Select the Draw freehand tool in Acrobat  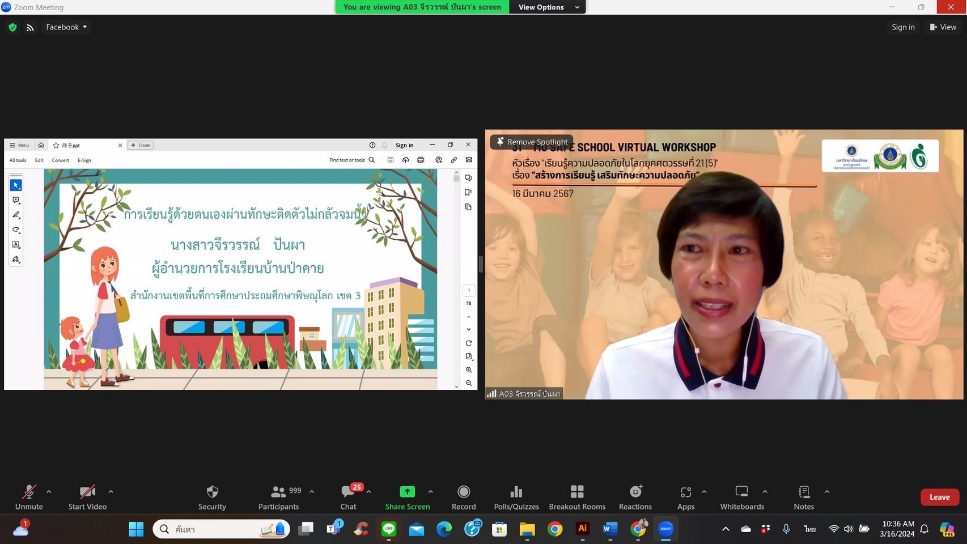pos(16,229)
